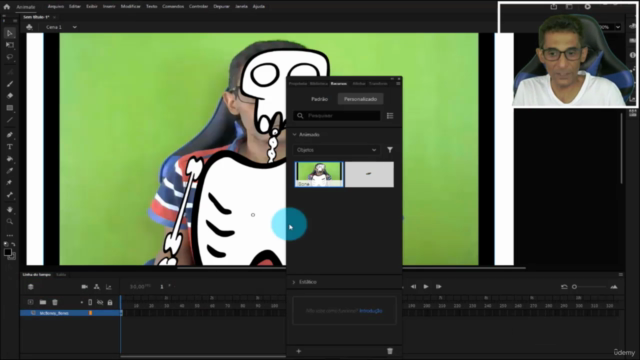
Task: Play the timeline animation
Action: click(426, 287)
